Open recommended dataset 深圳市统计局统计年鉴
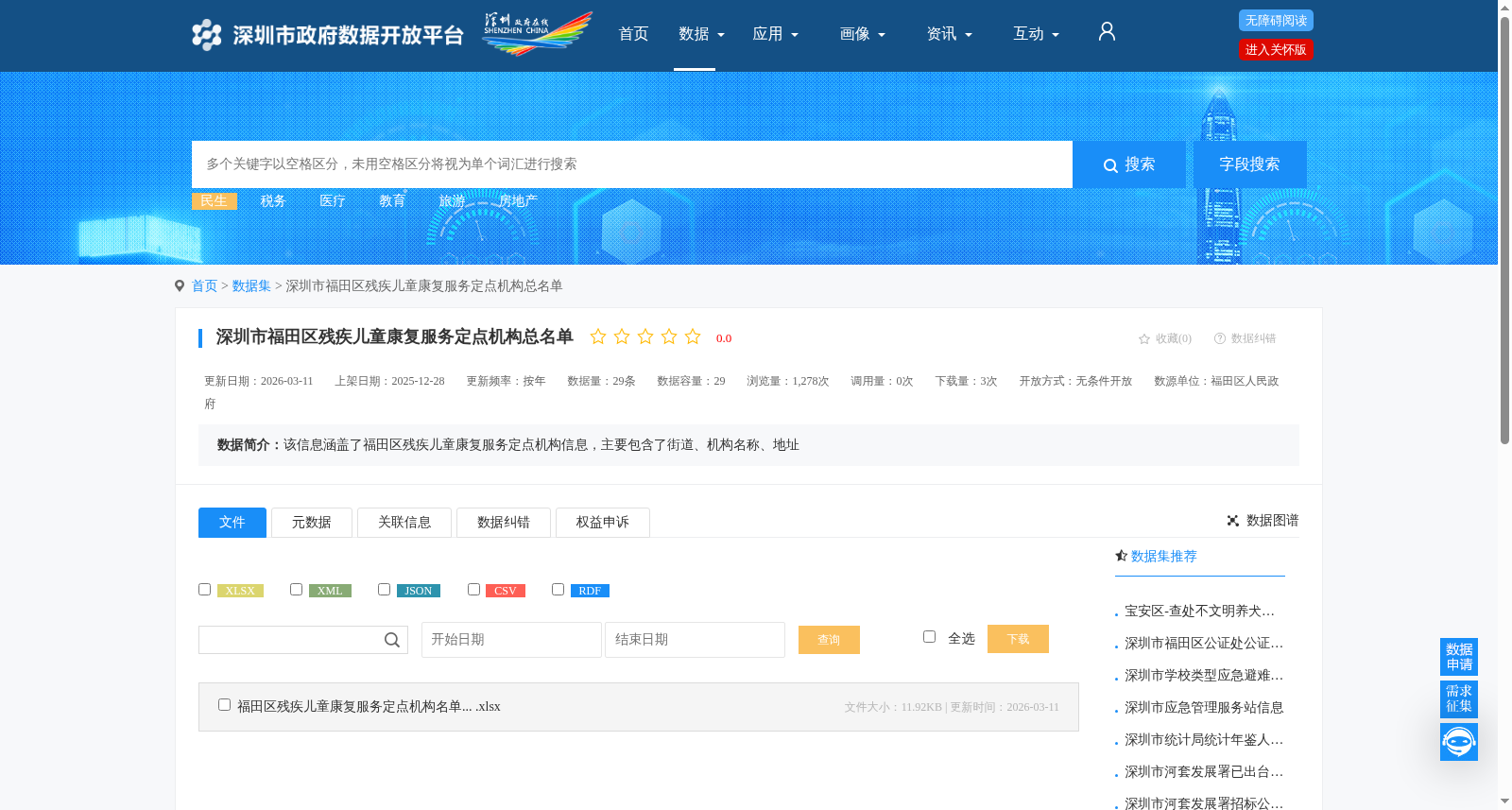This screenshot has width=1512, height=810. (x=1203, y=740)
